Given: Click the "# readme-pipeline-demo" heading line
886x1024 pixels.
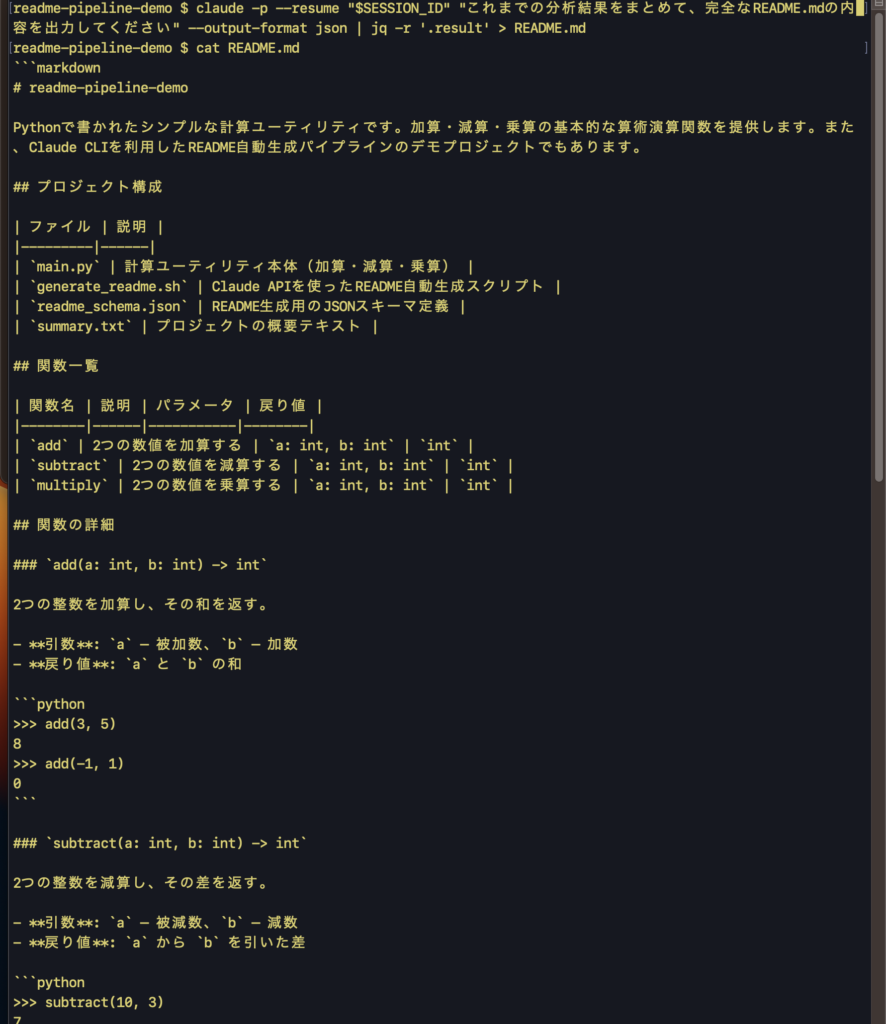Looking at the screenshot, I should point(100,88).
